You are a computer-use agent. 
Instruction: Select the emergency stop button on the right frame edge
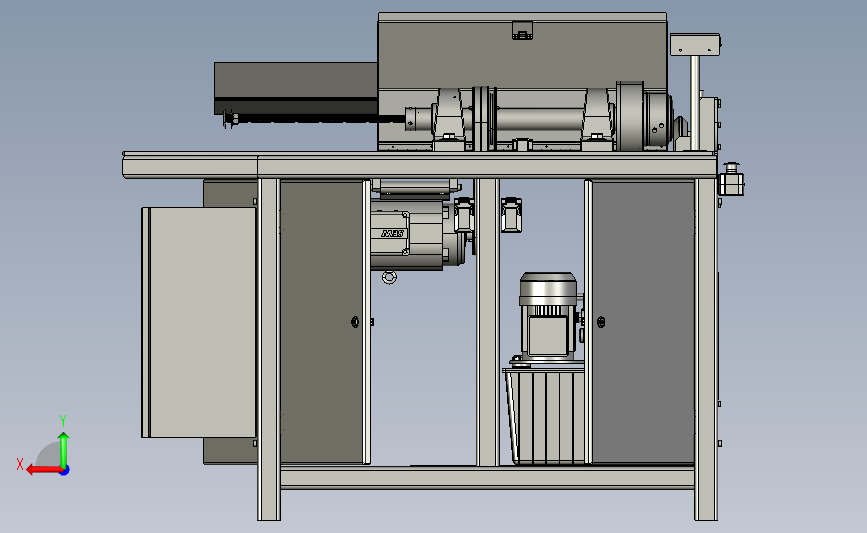(x=731, y=179)
